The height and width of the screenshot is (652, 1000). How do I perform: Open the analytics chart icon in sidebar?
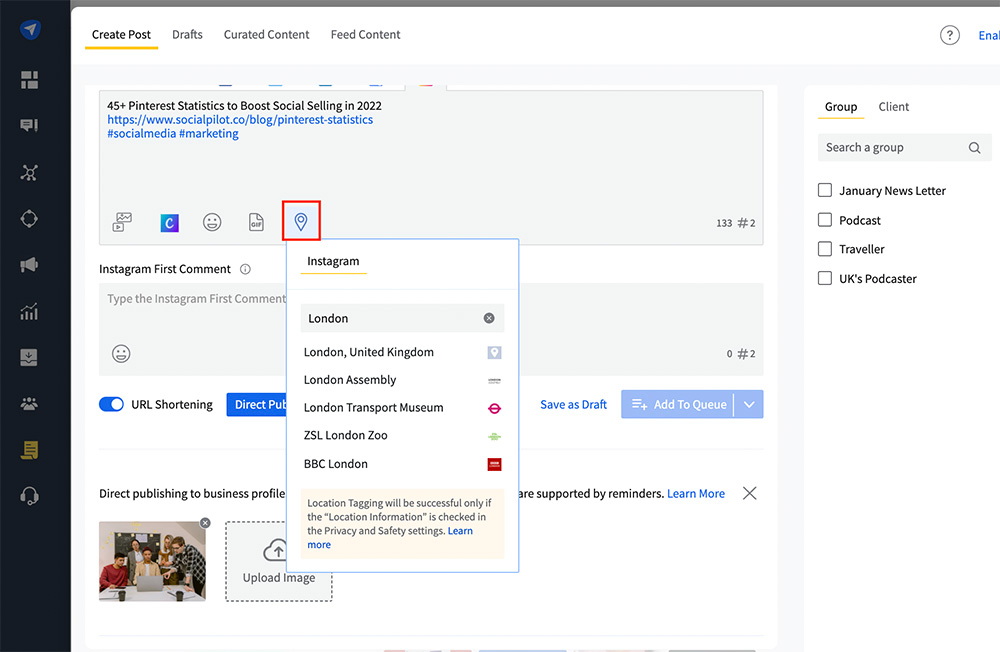tap(29, 311)
